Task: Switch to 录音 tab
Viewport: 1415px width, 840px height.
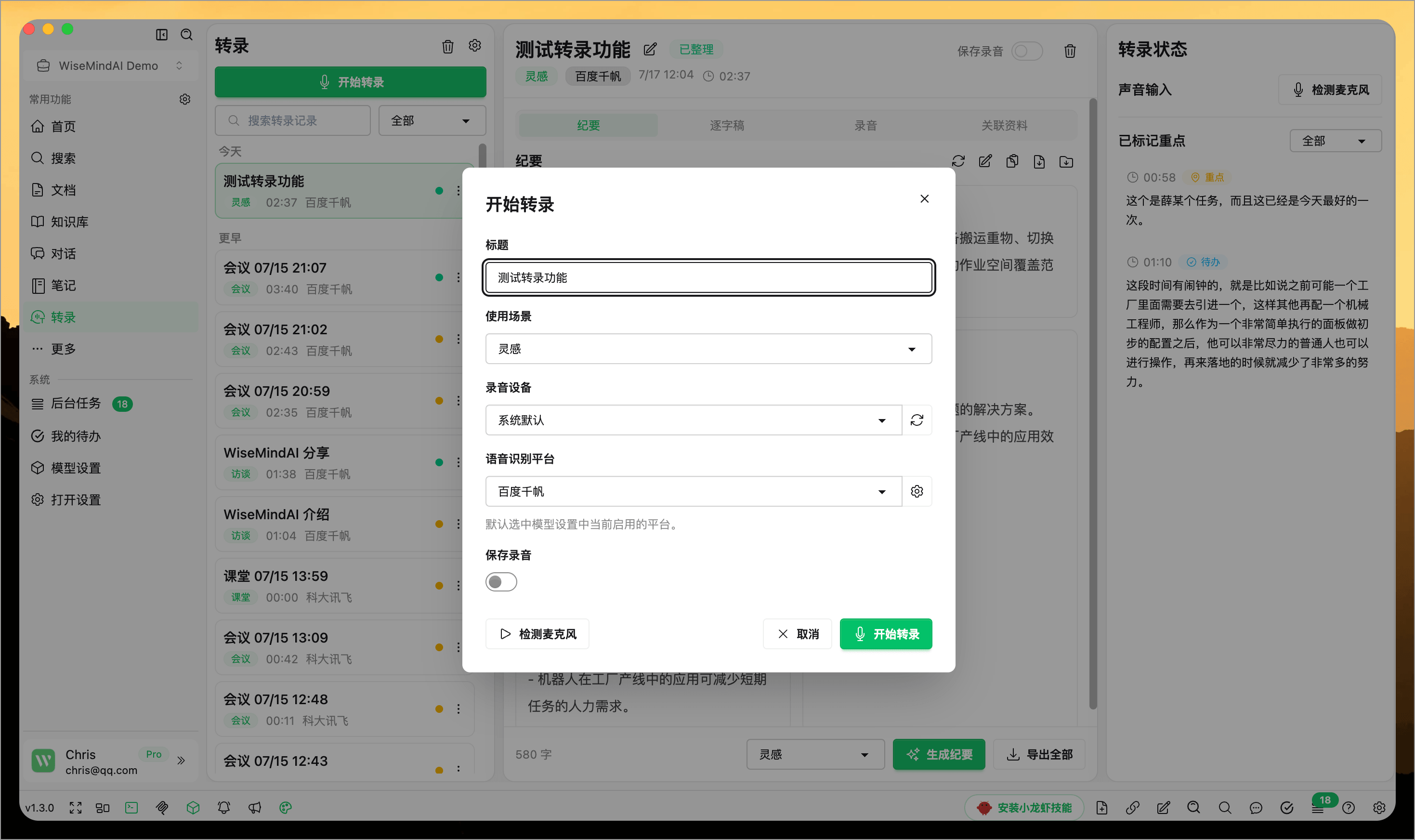Action: pyautogui.click(x=865, y=125)
